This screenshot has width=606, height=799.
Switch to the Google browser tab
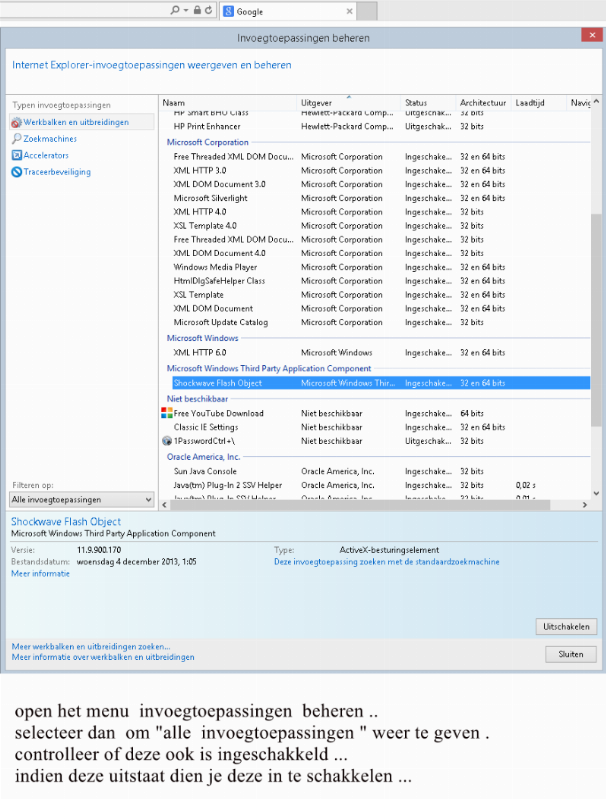click(x=285, y=11)
